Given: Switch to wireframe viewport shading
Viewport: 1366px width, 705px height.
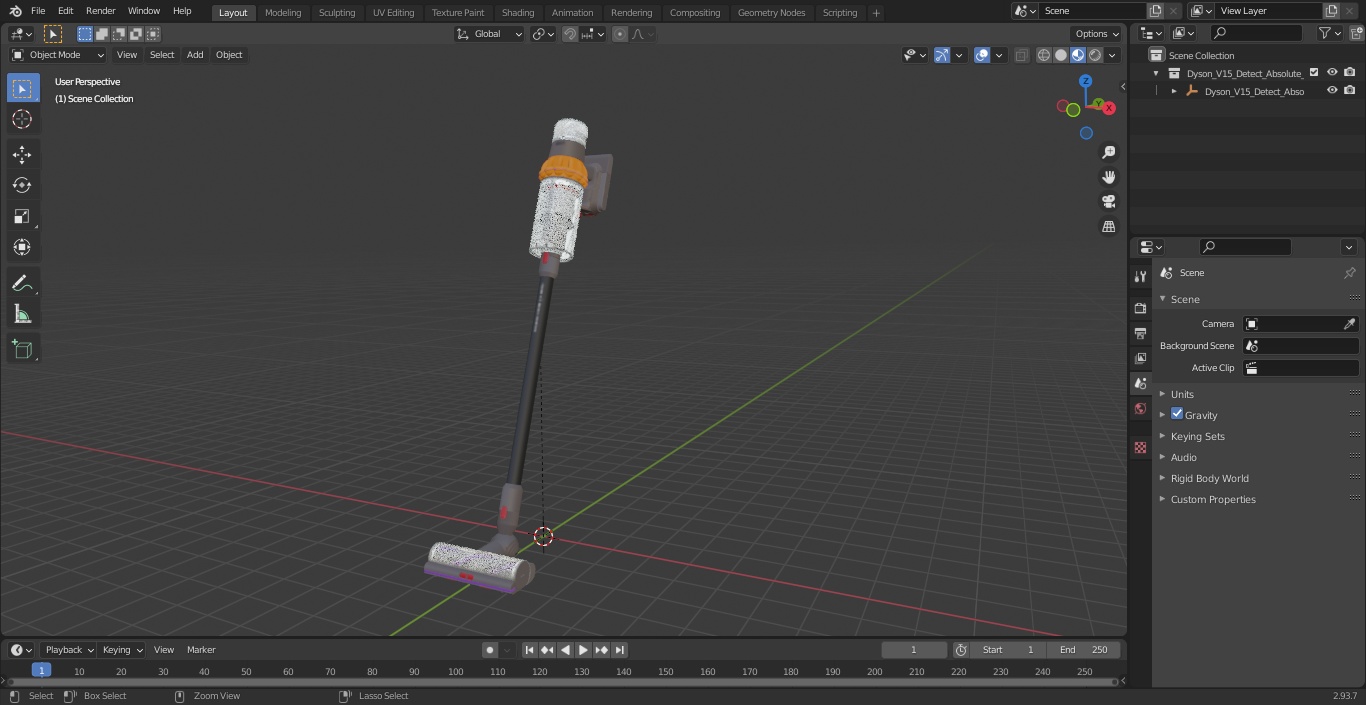Looking at the screenshot, I should click(1044, 55).
